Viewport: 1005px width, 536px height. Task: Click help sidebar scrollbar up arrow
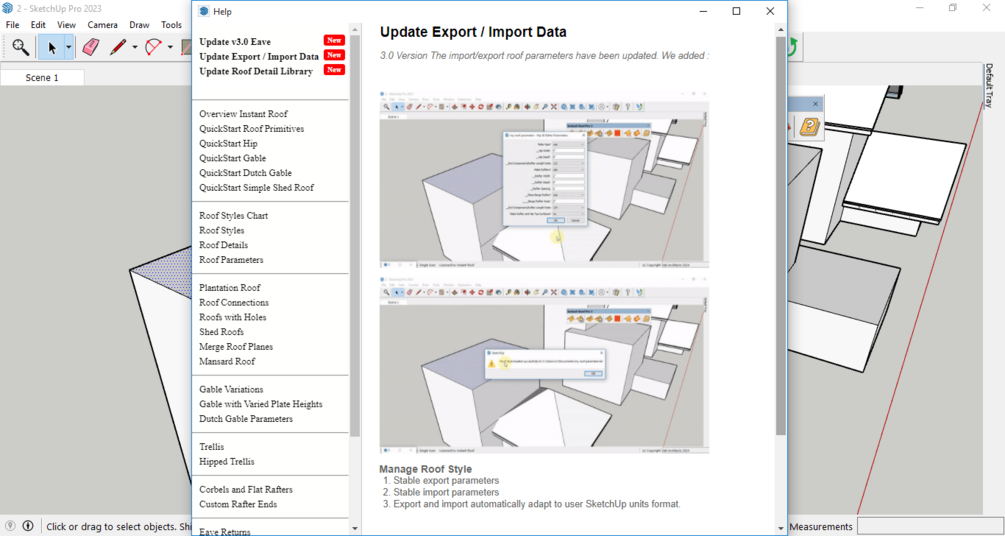click(355, 29)
